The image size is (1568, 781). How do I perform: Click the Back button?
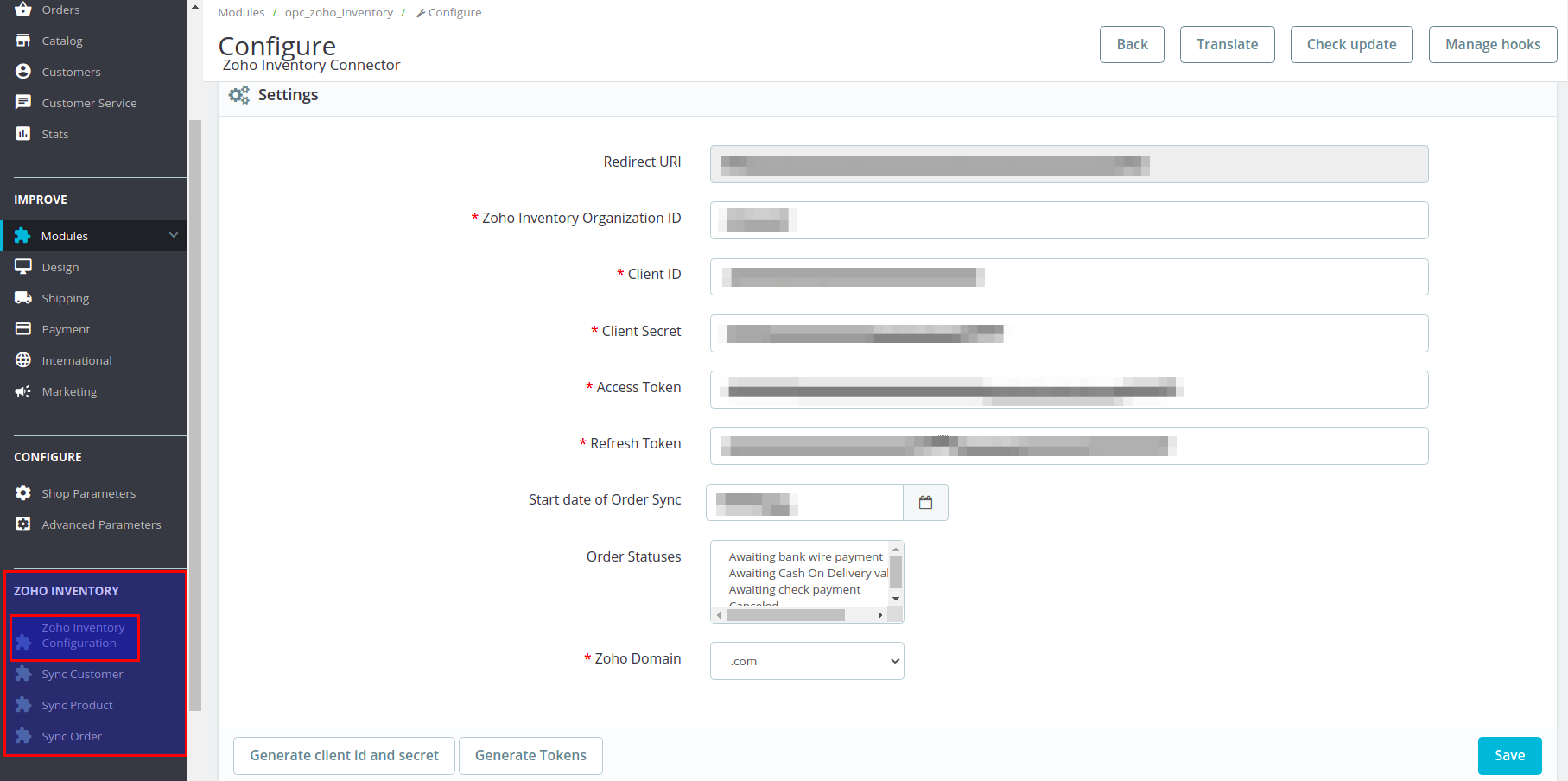pos(1132,44)
